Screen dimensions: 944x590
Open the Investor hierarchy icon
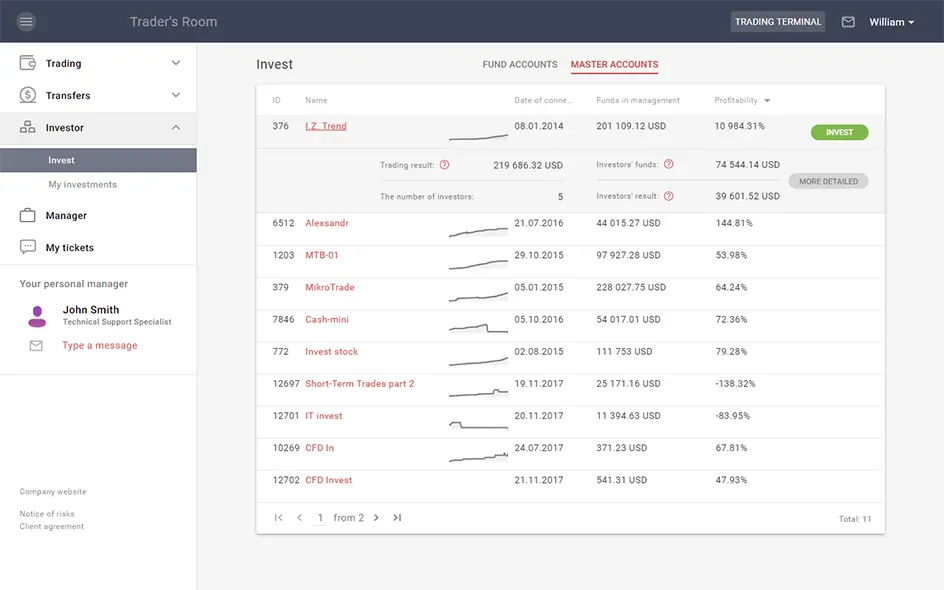coord(28,127)
